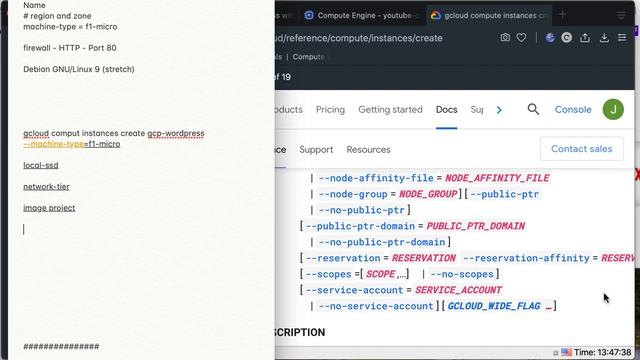The image size is (640, 360).
Task: Click PUBLIC_PTR_DOMAIN value text
Action: coord(476,226)
